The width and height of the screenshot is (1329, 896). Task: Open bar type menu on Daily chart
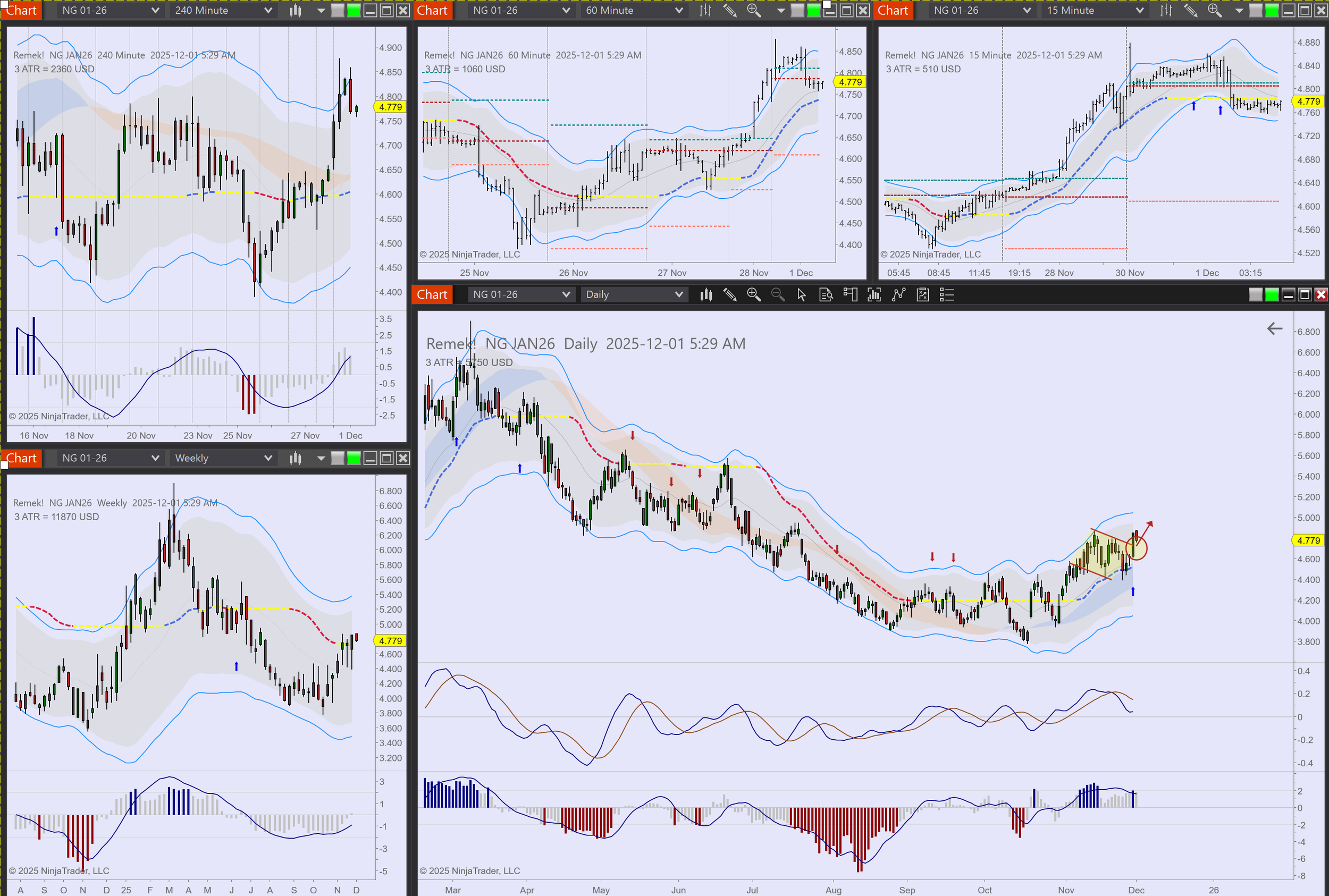coord(706,294)
